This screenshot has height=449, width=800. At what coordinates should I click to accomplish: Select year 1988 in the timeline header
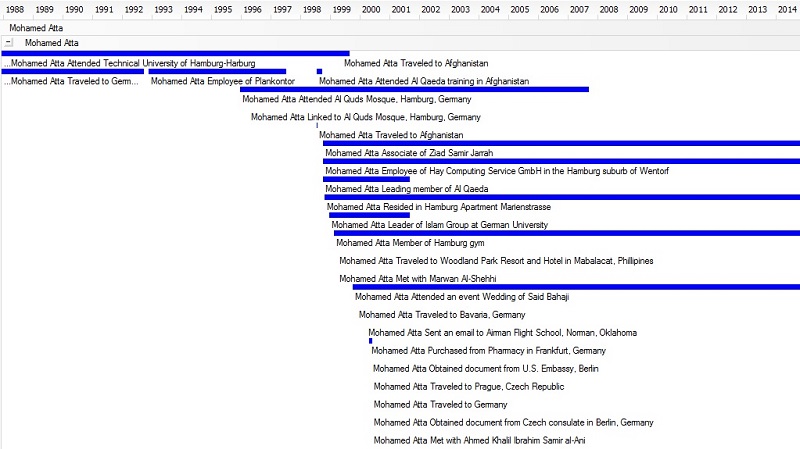15,9
